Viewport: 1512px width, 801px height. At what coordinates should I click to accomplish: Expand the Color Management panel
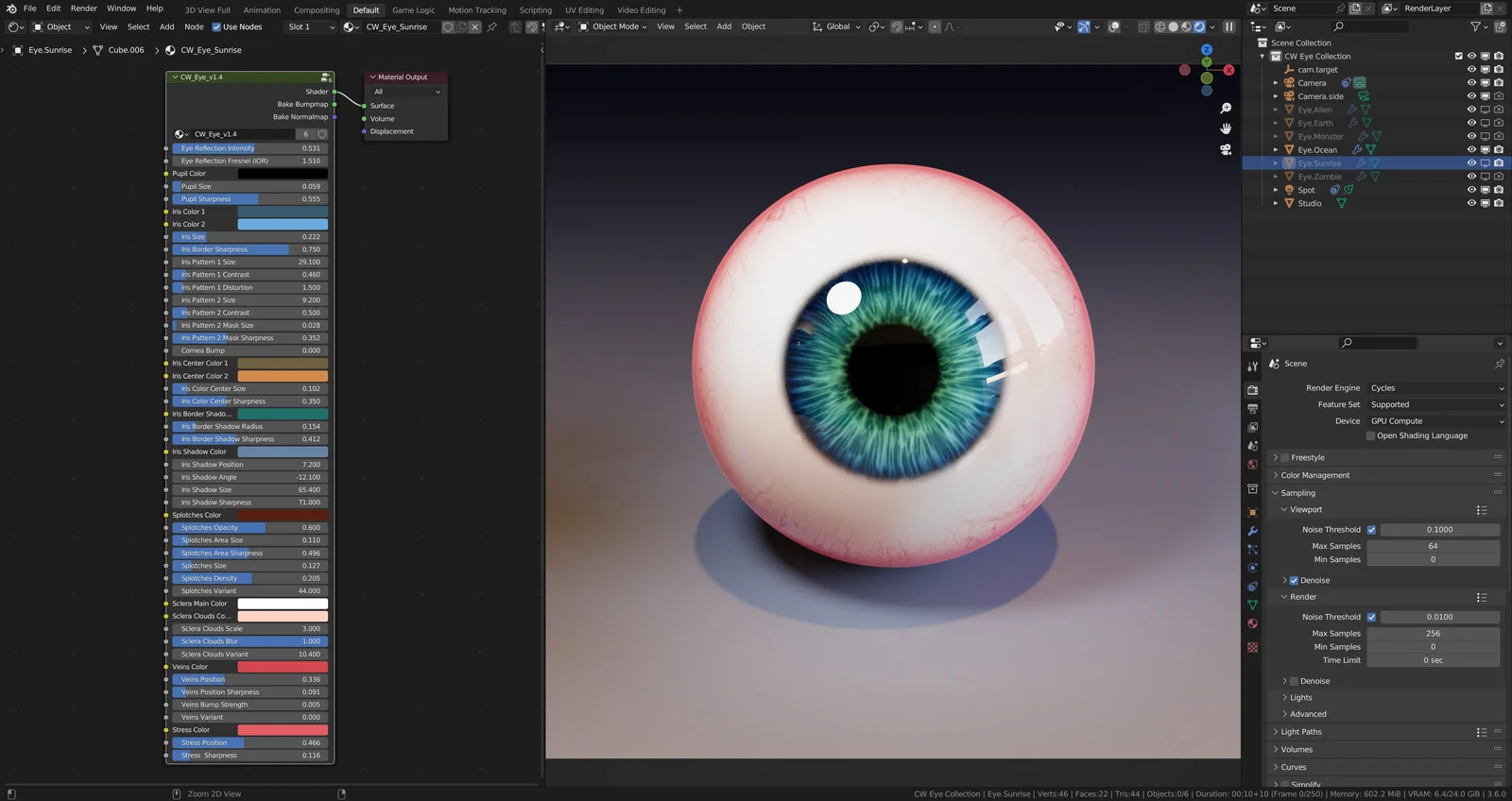1314,475
